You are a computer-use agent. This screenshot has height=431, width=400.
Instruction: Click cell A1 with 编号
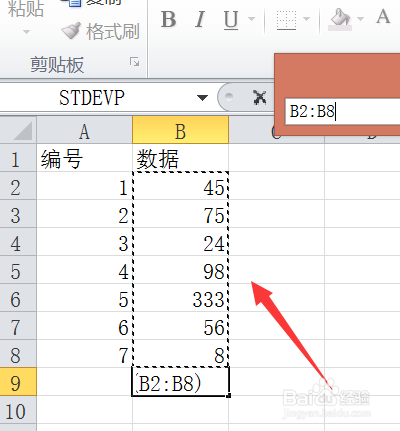[84, 158]
